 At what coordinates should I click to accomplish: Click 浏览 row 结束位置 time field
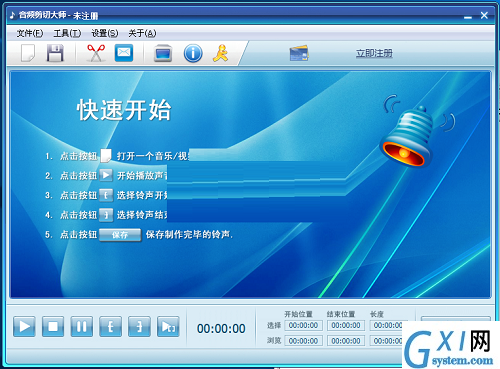point(346,341)
